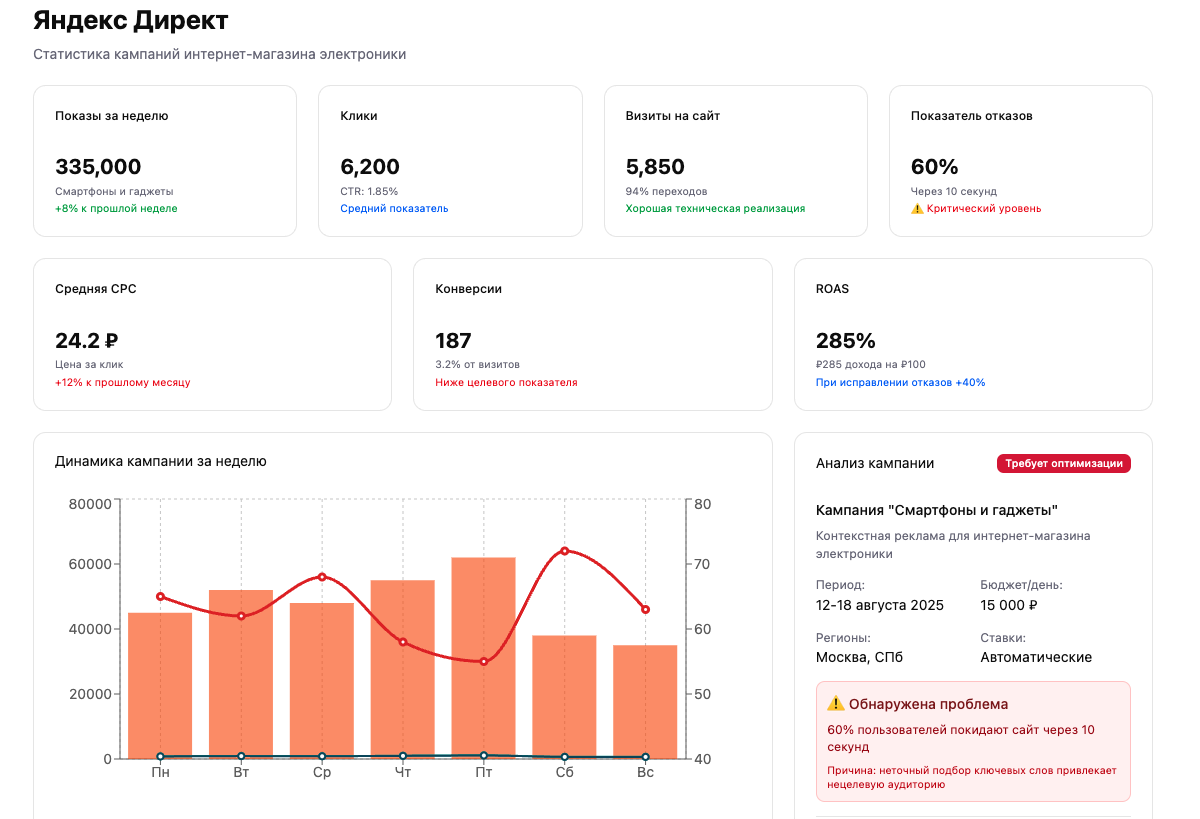Click the orange bar for Пн
The height and width of the screenshot is (819, 1200).
[x=160, y=686]
